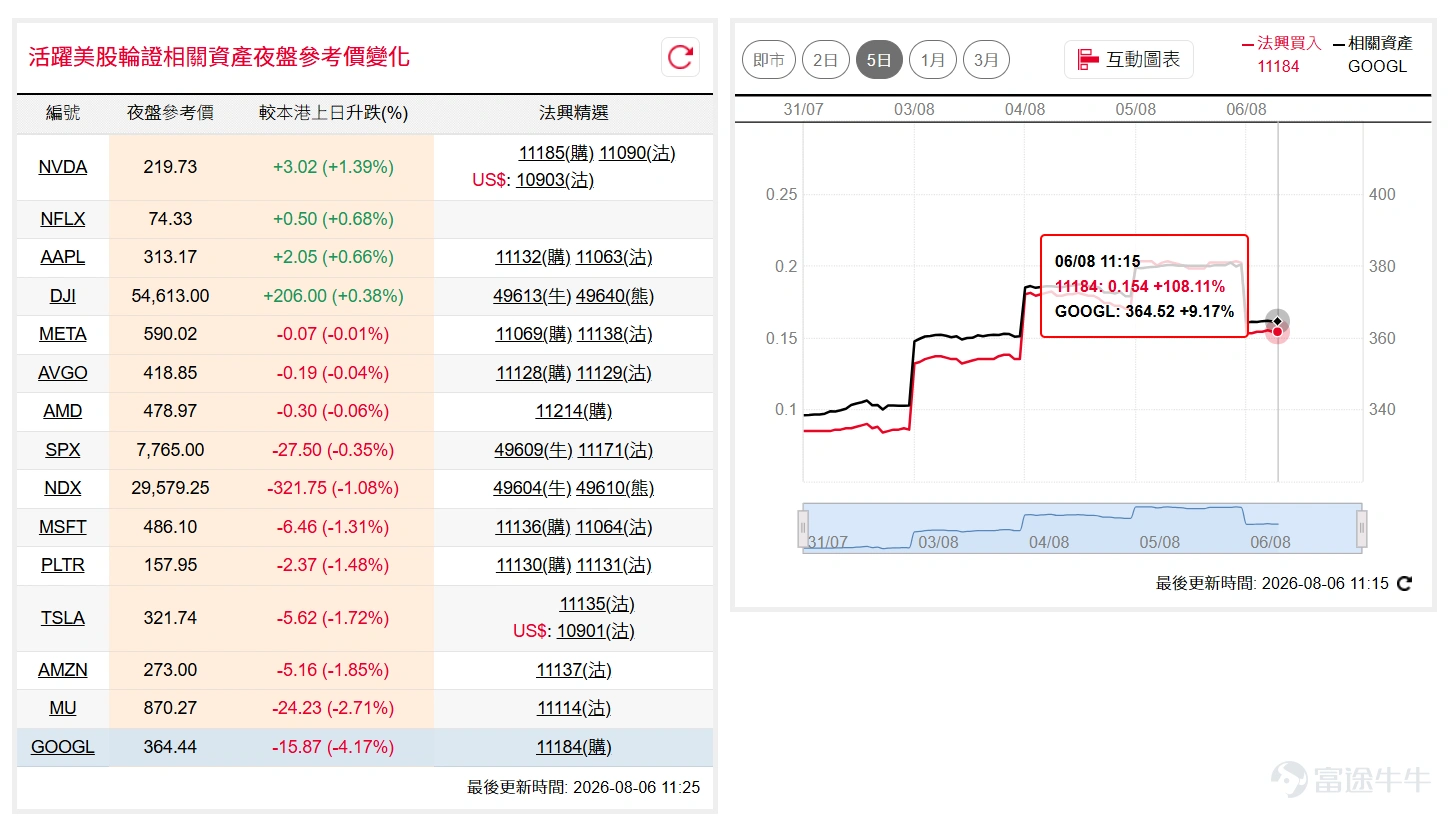Screen dimensions: 1451x816
Task: Open SPX put warrant 11171
Action: [615, 450]
